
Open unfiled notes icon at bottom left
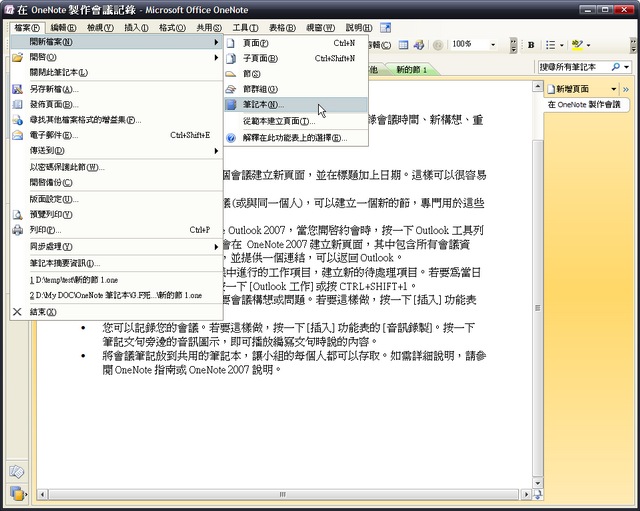tap(17, 472)
